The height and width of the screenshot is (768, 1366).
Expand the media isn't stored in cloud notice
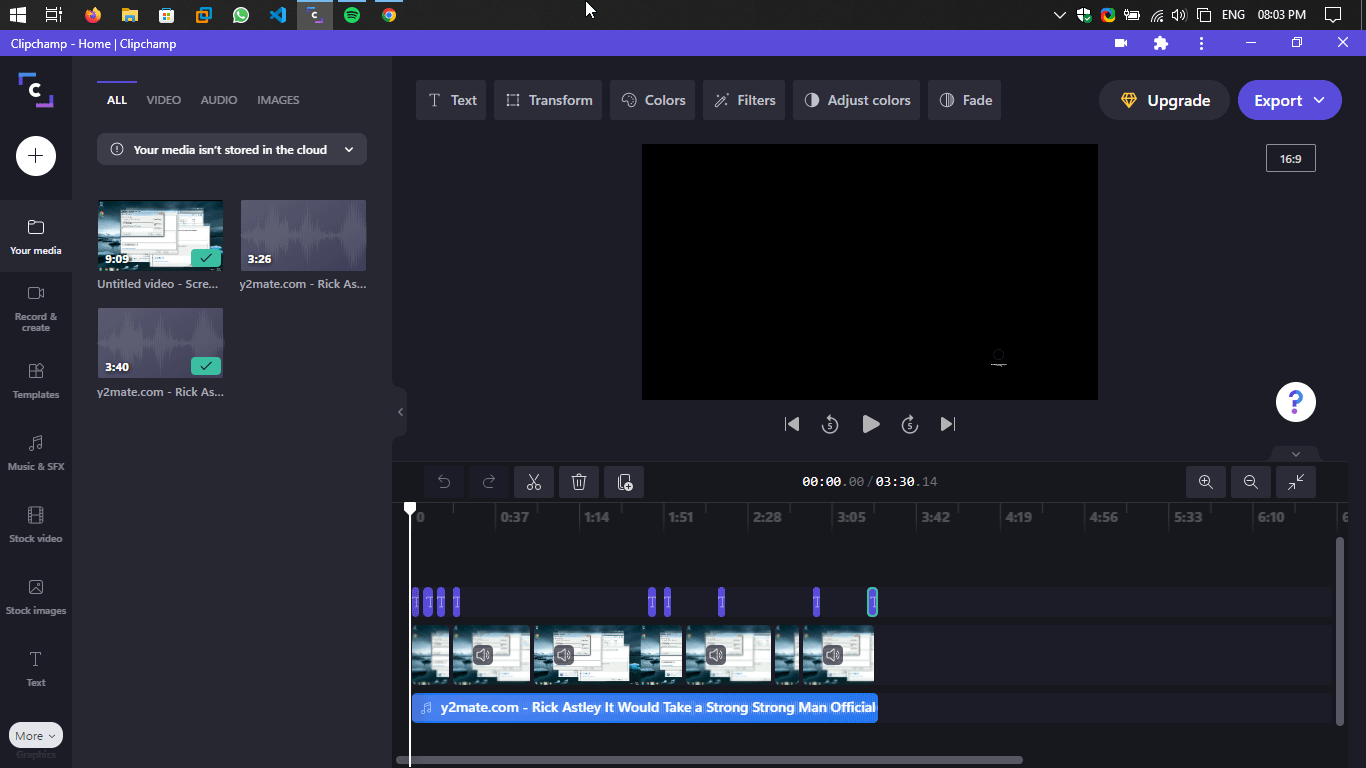point(232,149)
